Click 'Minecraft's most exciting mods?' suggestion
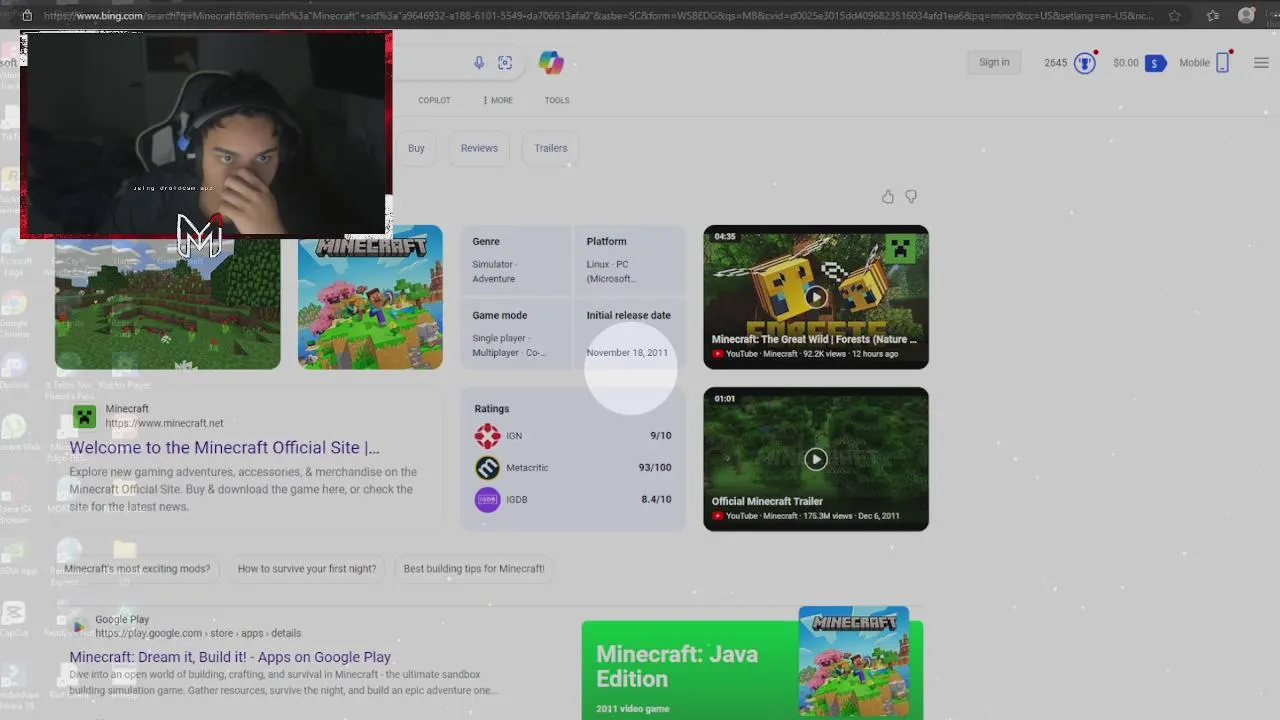This screenshot has width=1280, height=720. [x=137, y=569]
